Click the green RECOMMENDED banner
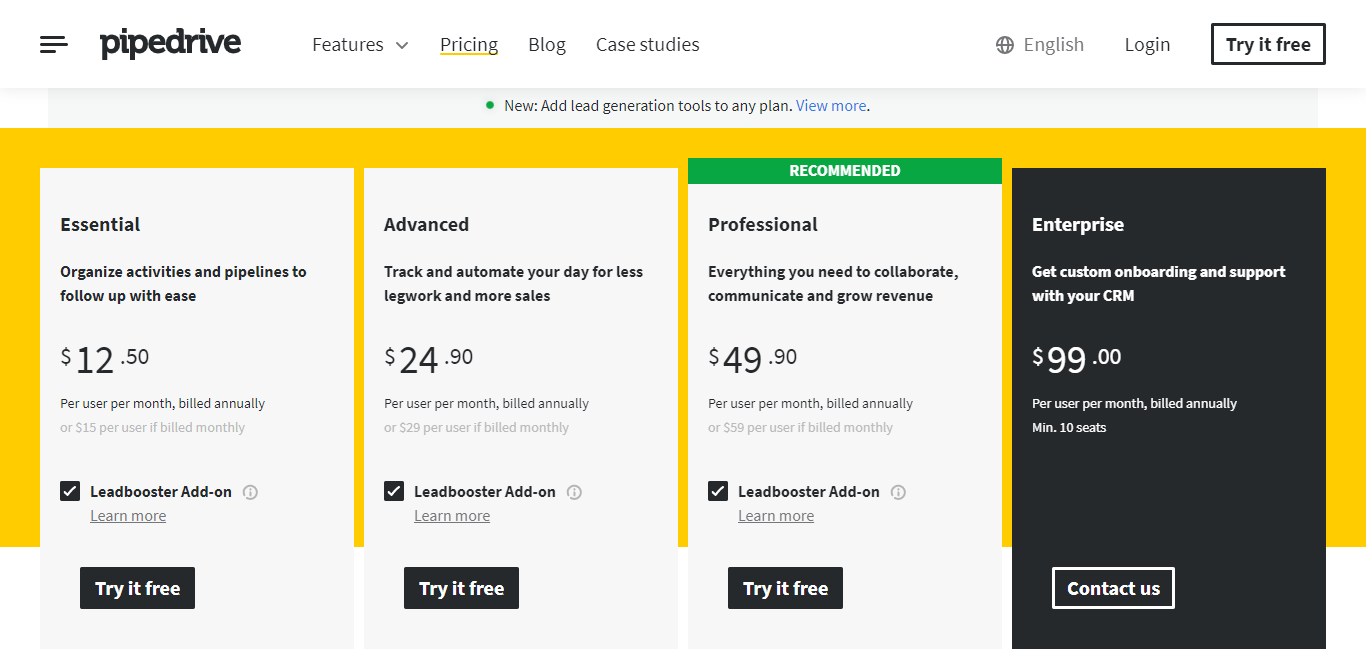 click(845, 171)
